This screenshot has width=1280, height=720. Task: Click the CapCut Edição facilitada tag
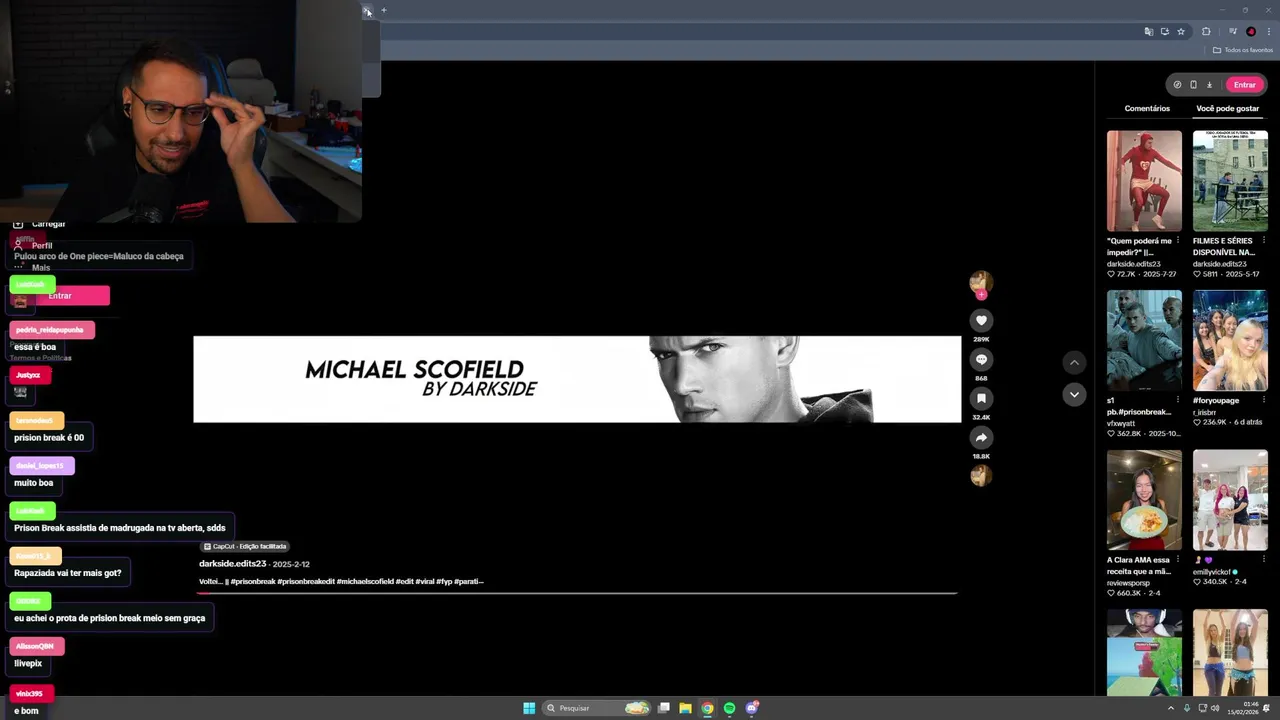tap(245, 546)
